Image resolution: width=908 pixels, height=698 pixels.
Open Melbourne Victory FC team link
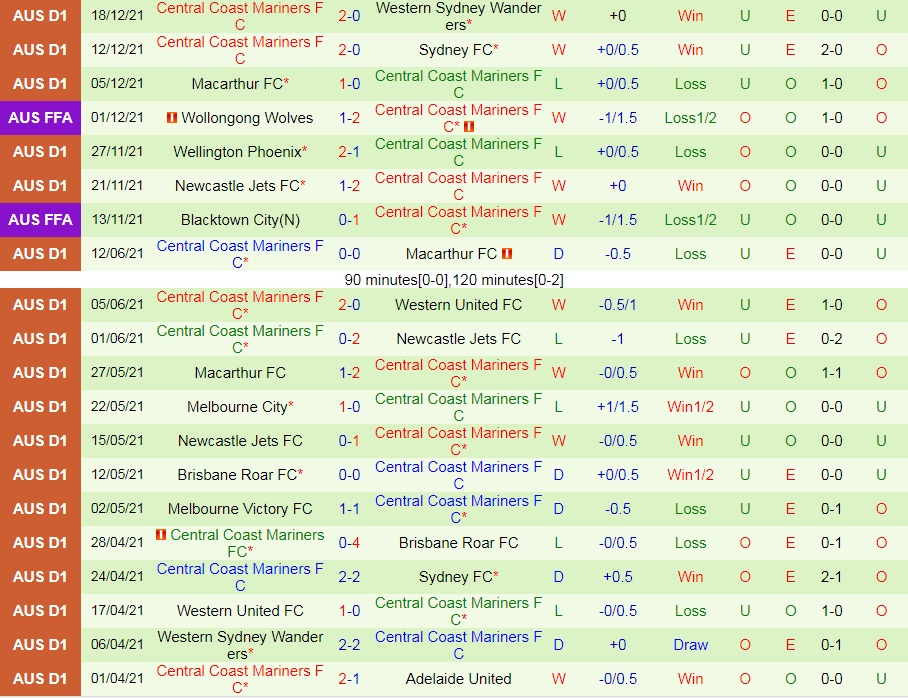240,509
